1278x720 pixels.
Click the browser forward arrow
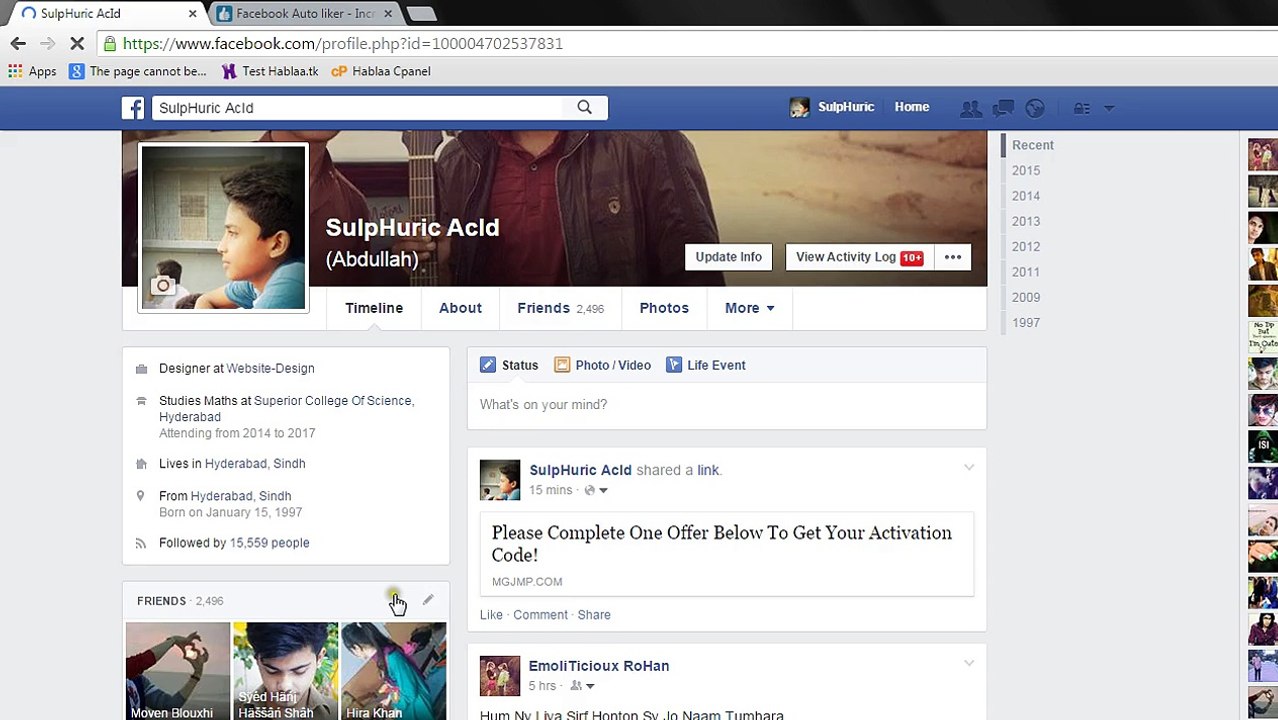(x=47, y=43)
